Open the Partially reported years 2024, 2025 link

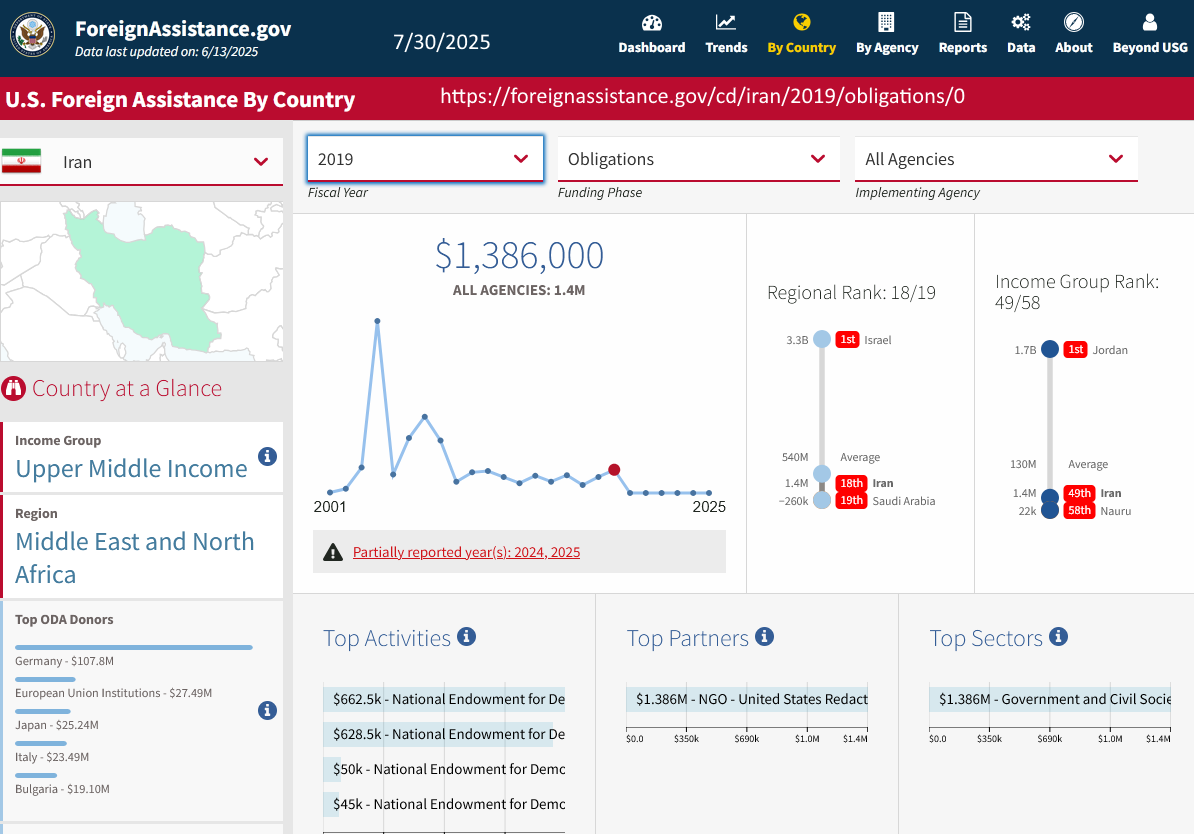(x=466, y=552)
